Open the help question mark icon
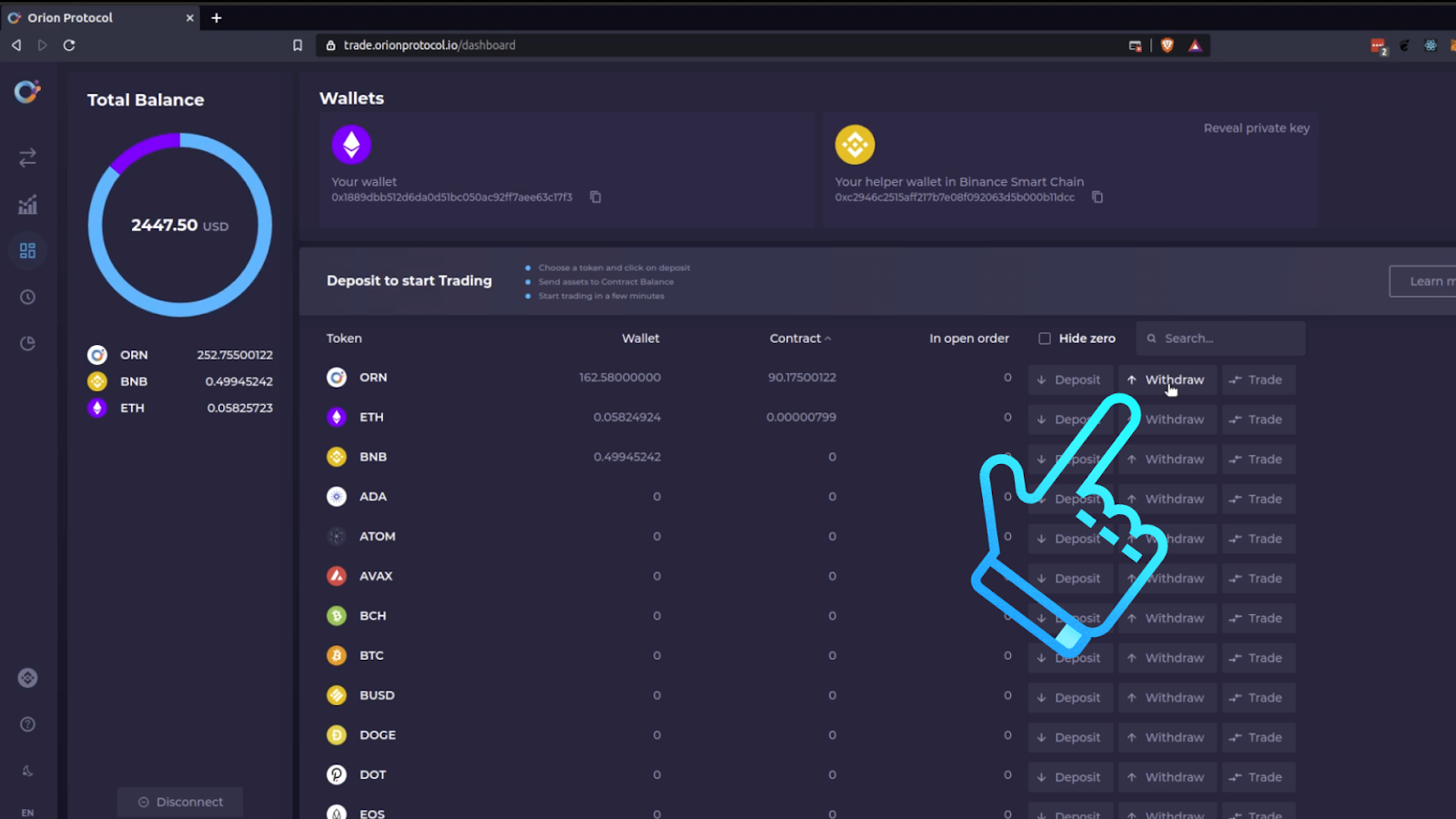Screen dimensions: 1456x819 pos(27,724)
